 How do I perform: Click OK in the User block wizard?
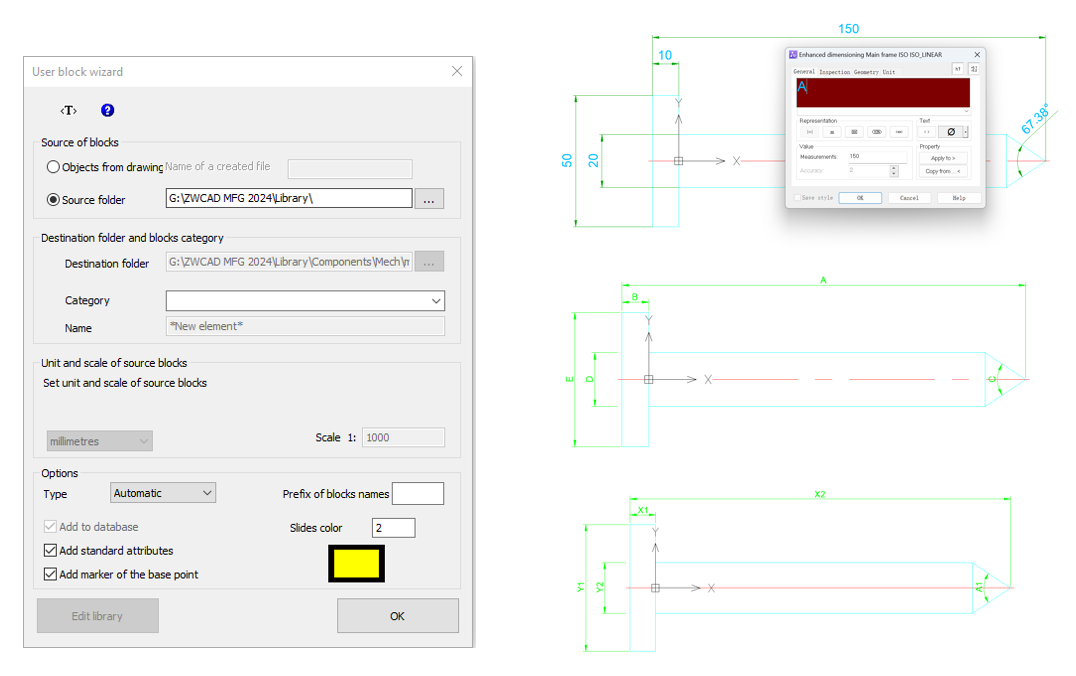click(397, 616)
